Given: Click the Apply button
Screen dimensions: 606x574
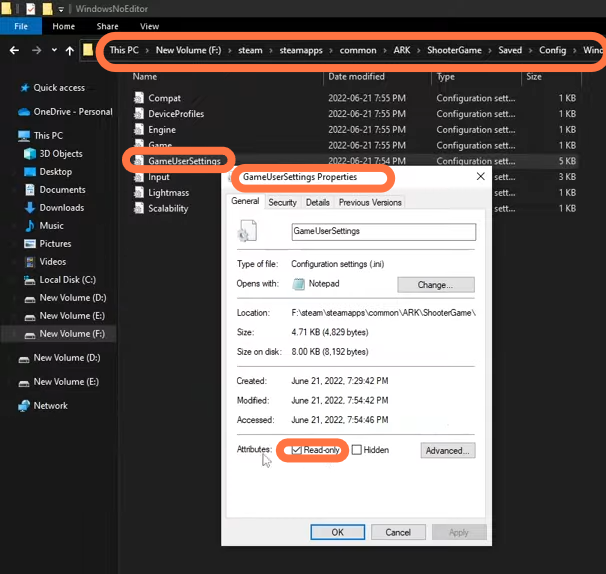Looking at the screenshot, I should point(459,532).
